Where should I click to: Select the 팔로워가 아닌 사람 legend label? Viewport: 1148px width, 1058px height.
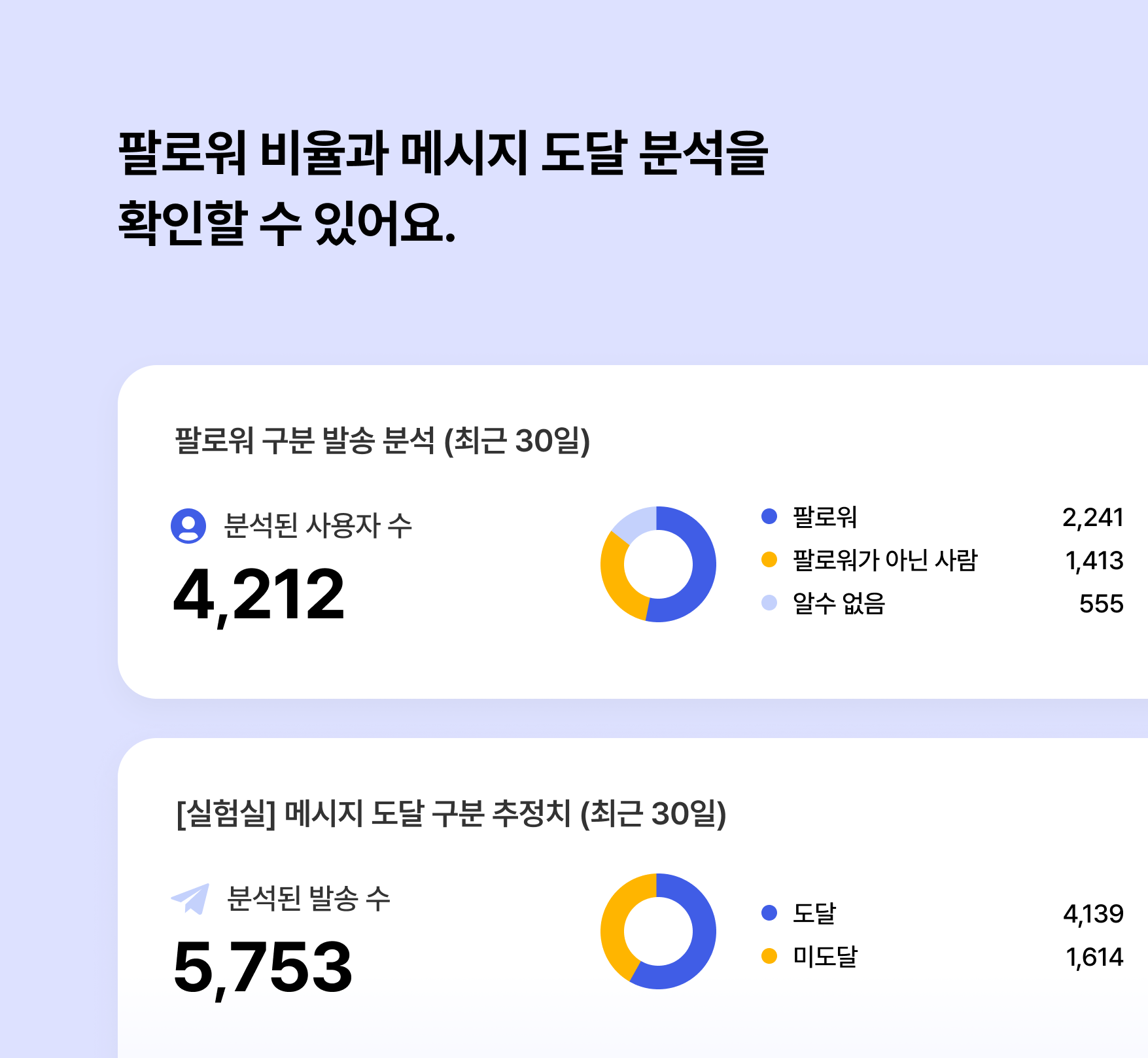click(x=885, y=560)
